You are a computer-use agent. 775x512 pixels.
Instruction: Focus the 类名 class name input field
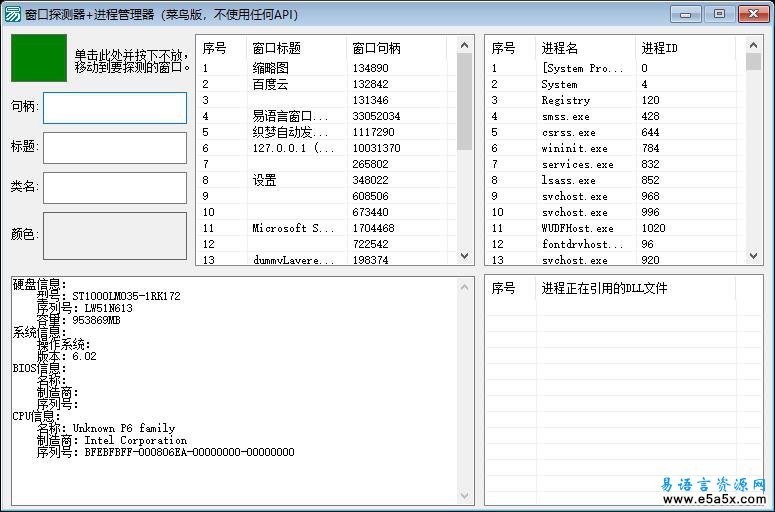click(115, 188)
